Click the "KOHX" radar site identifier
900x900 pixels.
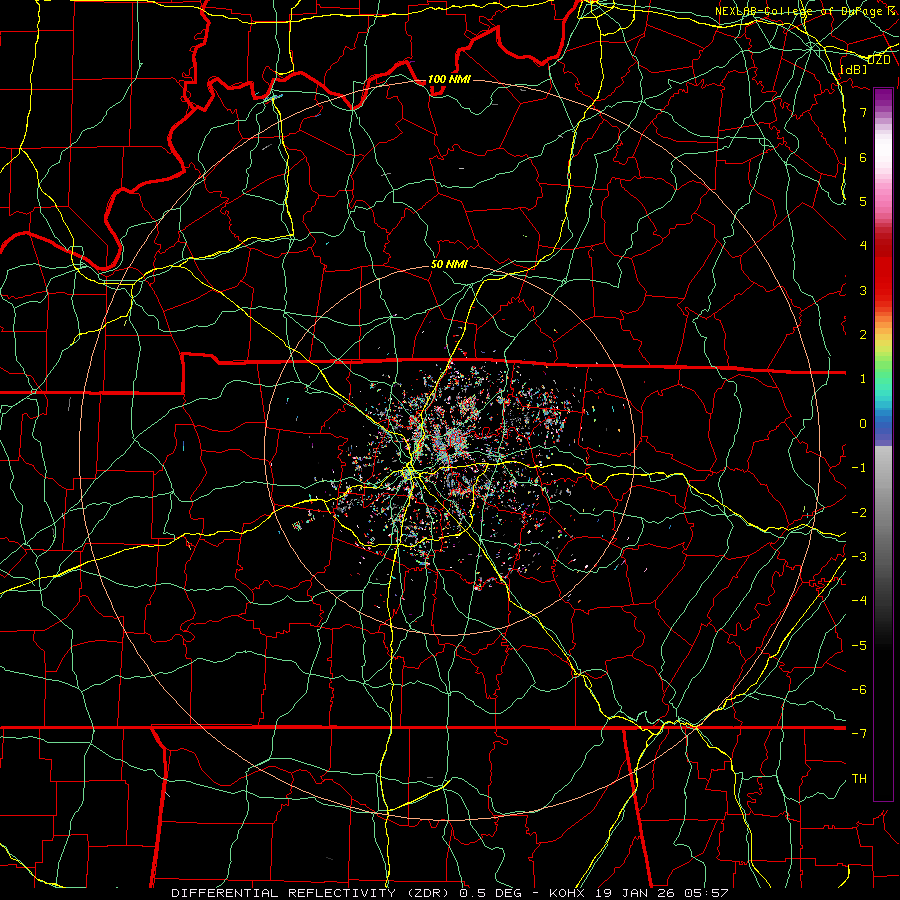(567, 893)
